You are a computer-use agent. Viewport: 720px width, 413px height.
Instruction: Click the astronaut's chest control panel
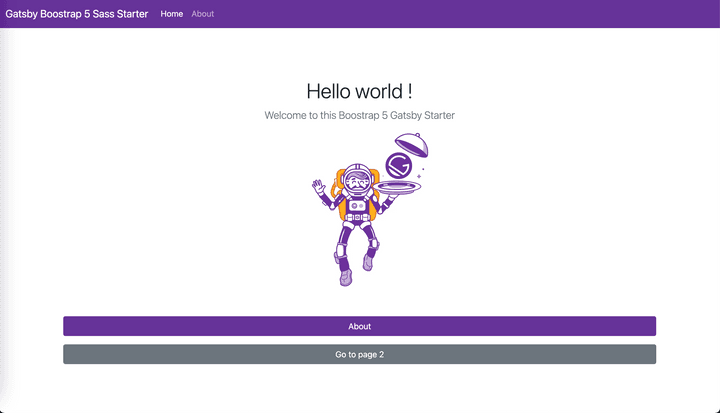coord(357,205)
